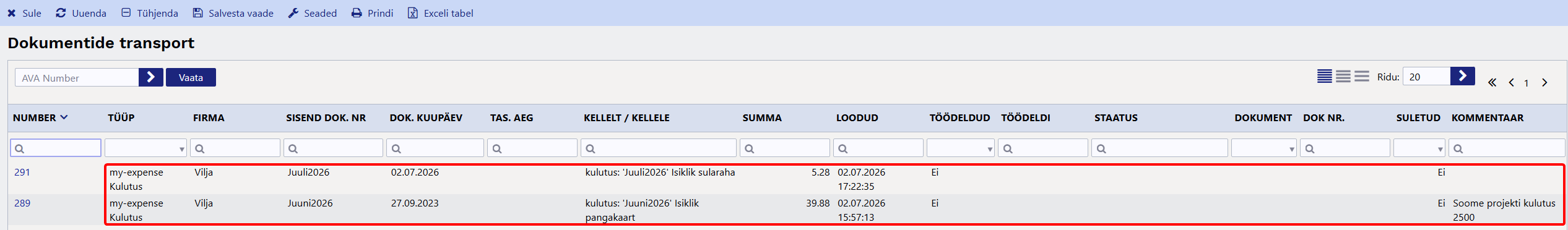This screenshot has height=230, width=1568.
Task: Open transport record number 289
Action: 22,203
